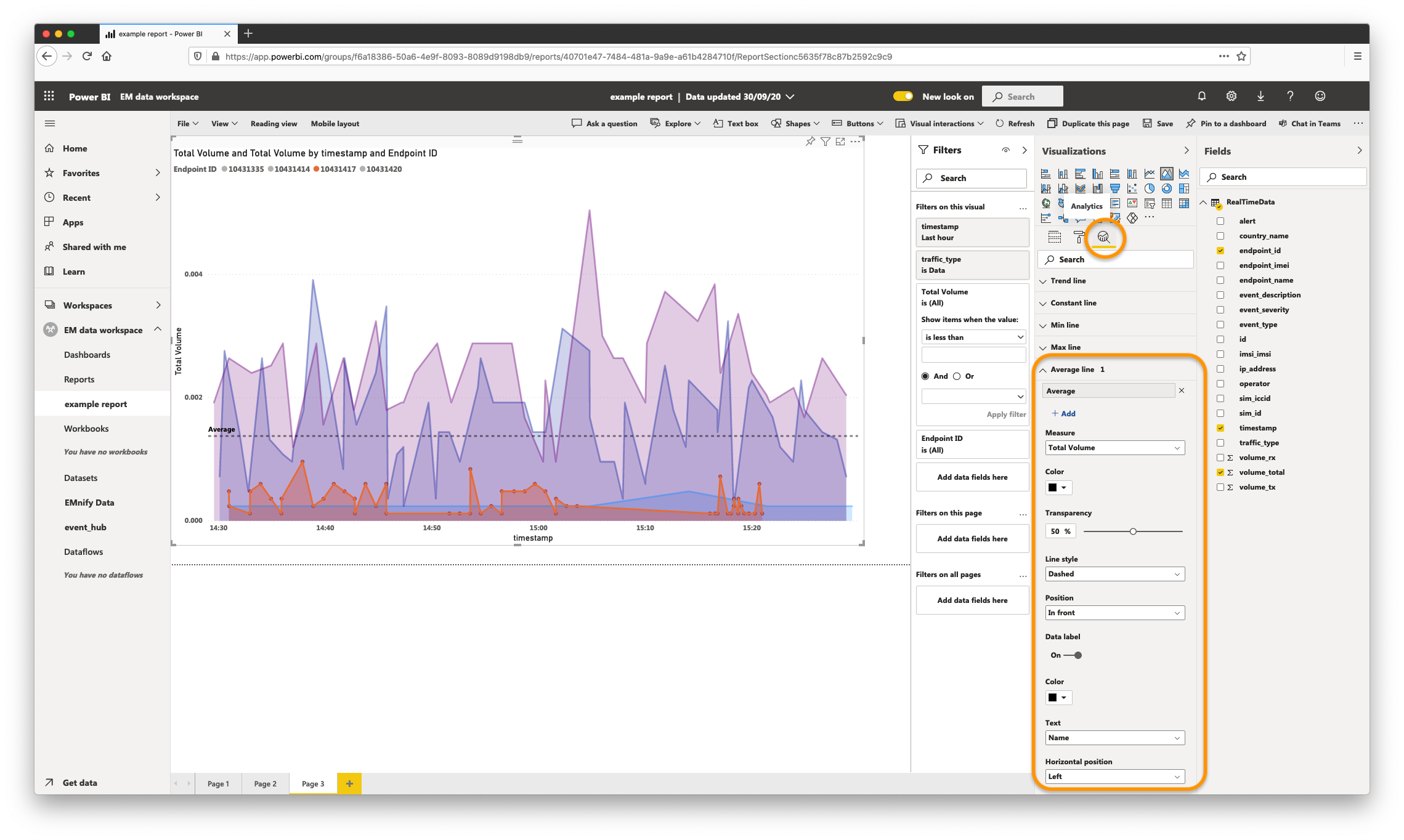Select the Power Apps visual icon
Screen dimensions: 1404x840
point(1132,218)
